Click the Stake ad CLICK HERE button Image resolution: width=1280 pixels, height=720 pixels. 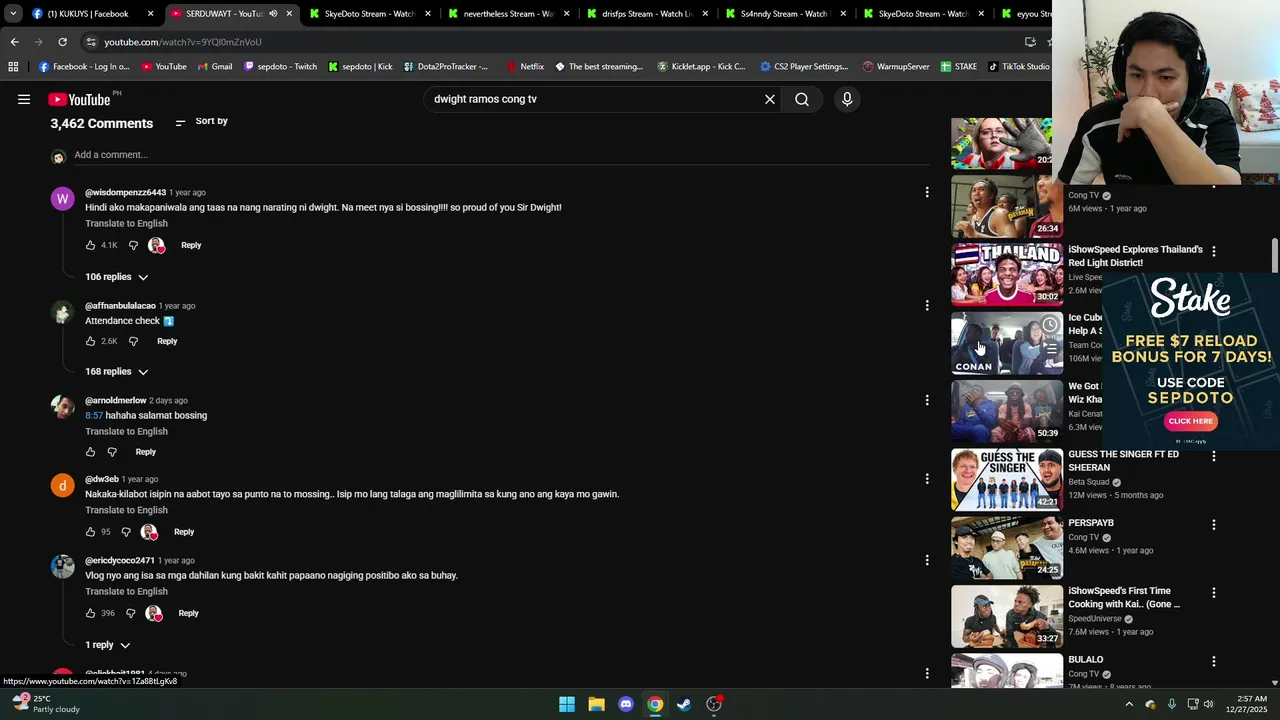[1190, 421]
